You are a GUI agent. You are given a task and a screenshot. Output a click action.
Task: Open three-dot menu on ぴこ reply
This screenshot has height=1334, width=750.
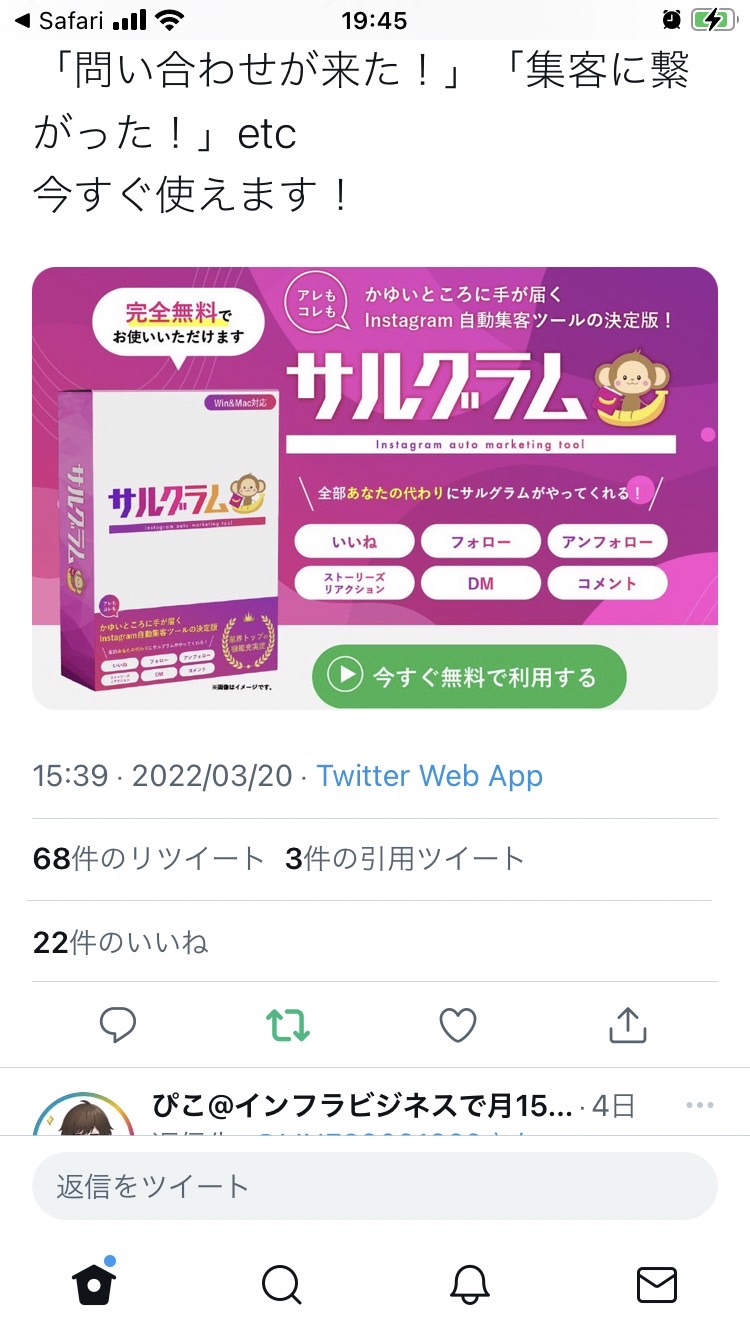point(700,1105)
